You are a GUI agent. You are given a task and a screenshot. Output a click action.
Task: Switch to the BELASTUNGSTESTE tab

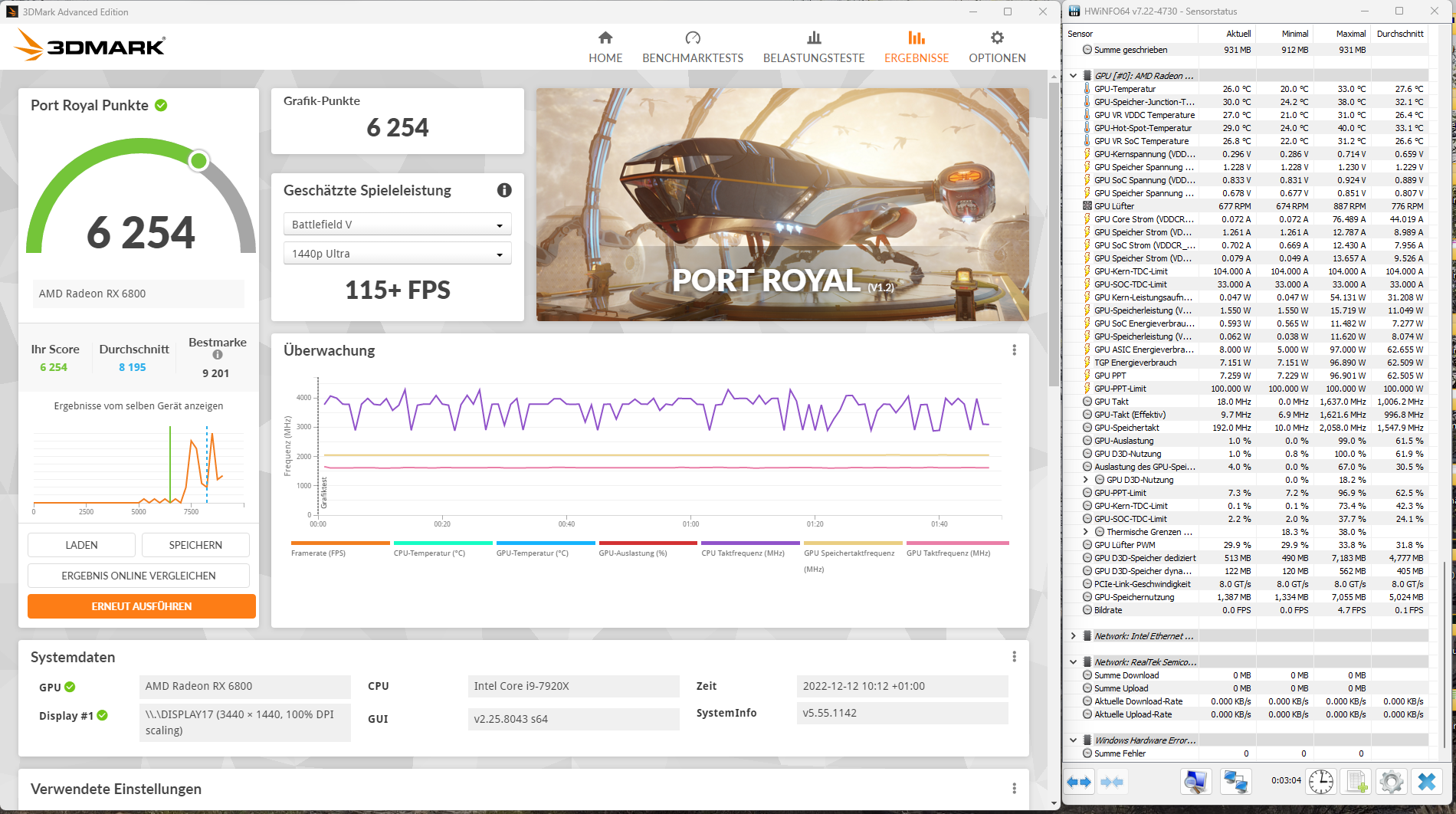point(814,47)
